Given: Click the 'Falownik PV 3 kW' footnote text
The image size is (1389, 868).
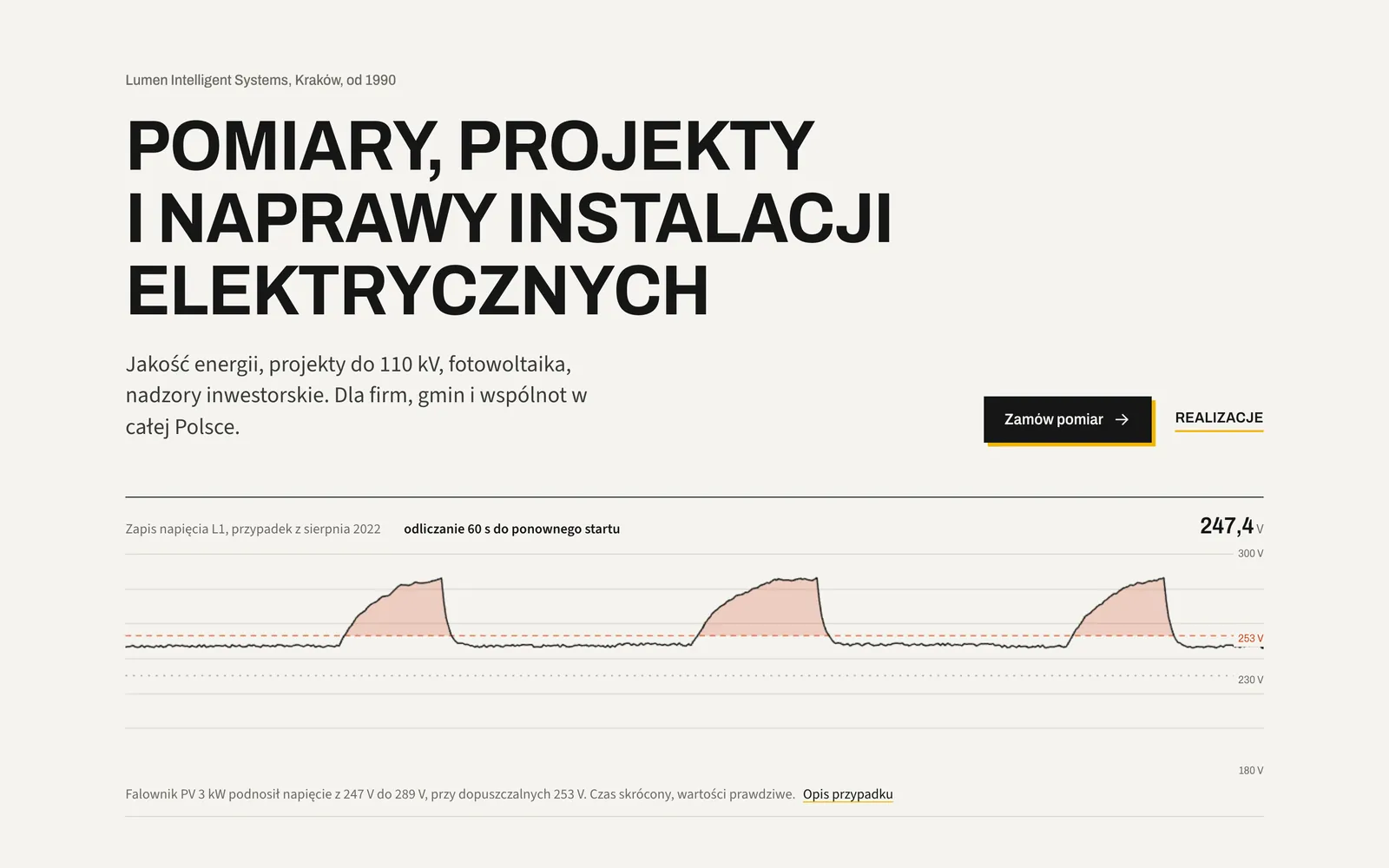Looking at the screenshot, I should click(460, 794).
